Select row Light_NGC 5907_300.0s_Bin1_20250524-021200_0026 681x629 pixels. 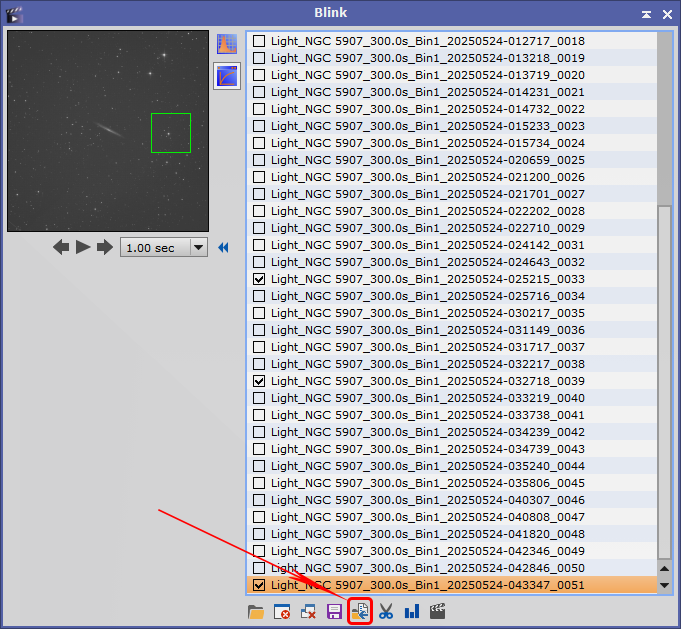tap(452, 177)
